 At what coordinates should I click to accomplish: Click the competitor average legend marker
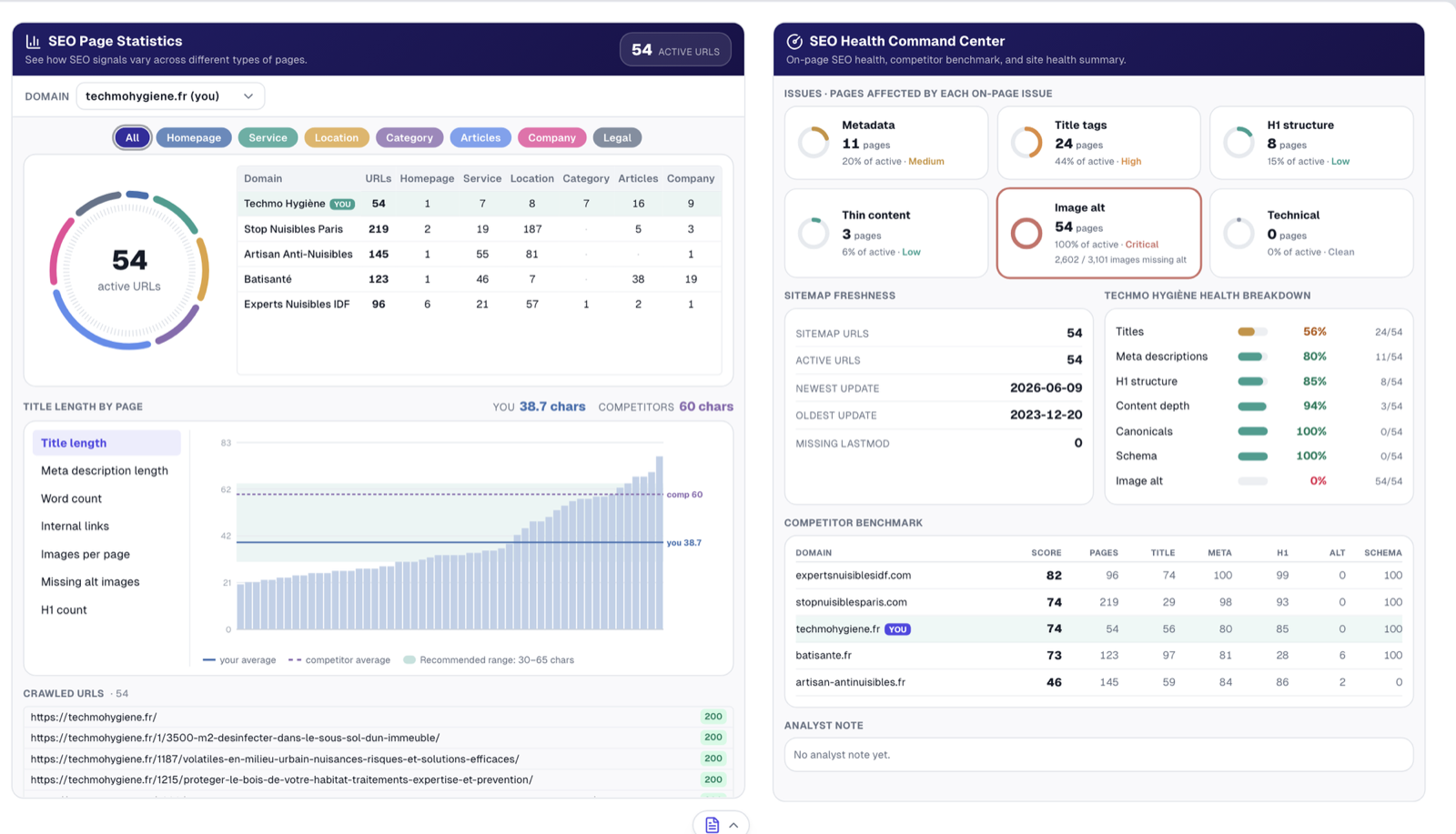(295, 660)
